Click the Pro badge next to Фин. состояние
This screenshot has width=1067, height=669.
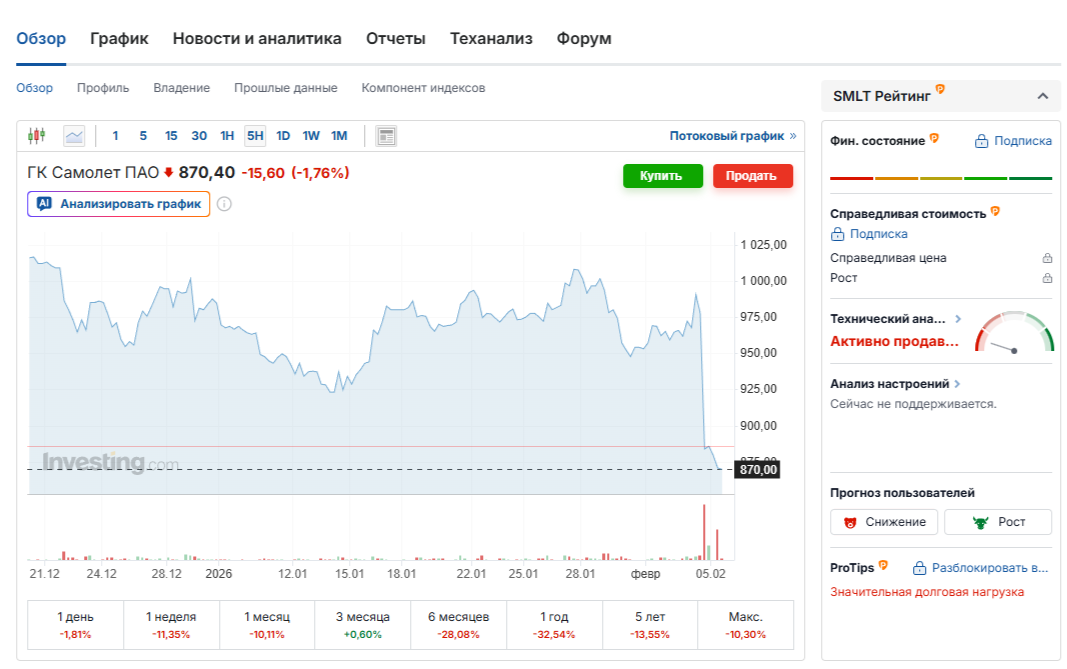click(x=934, y=138)
